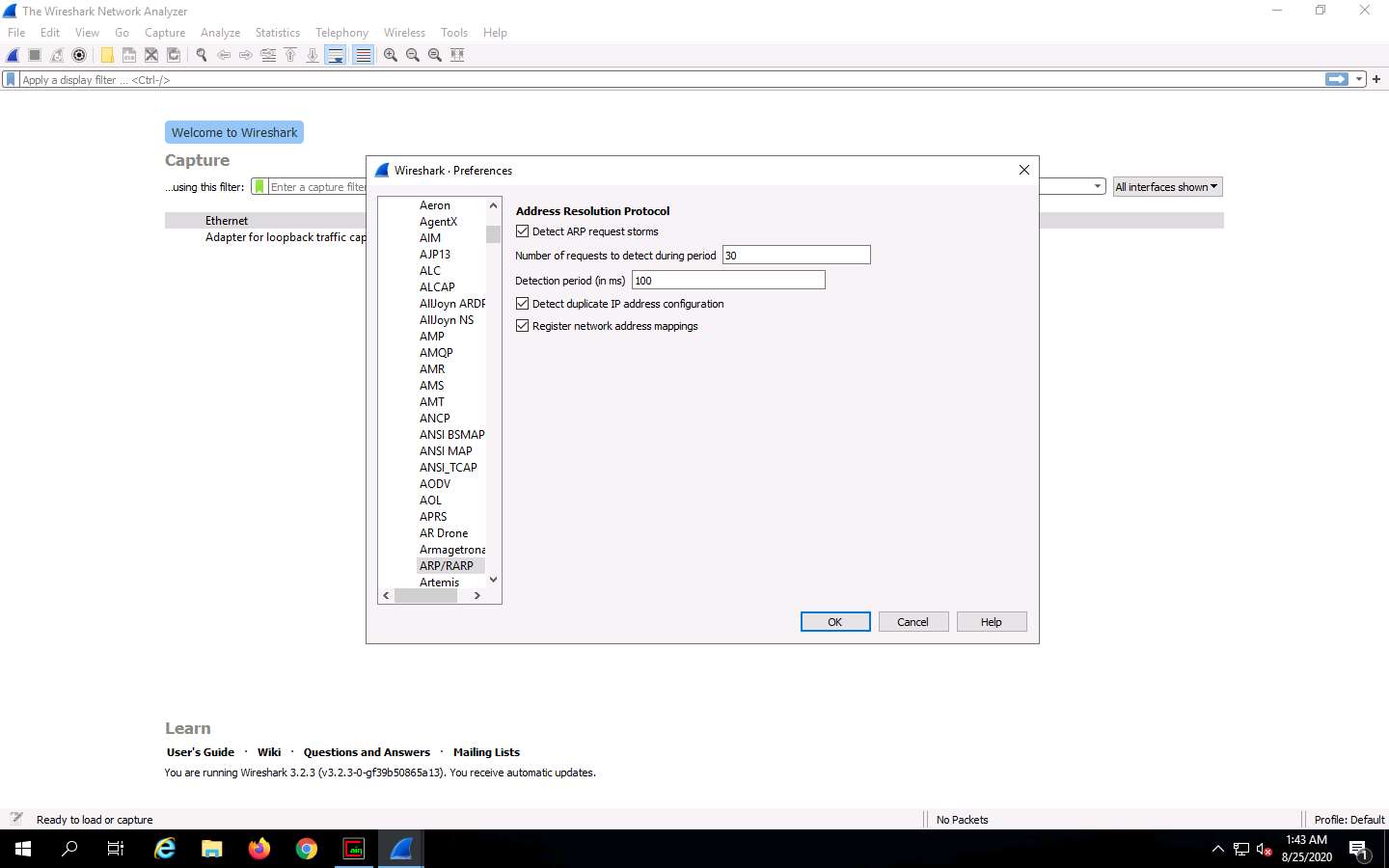
Task: Open the User's Guide link
Action: [201, 752]
